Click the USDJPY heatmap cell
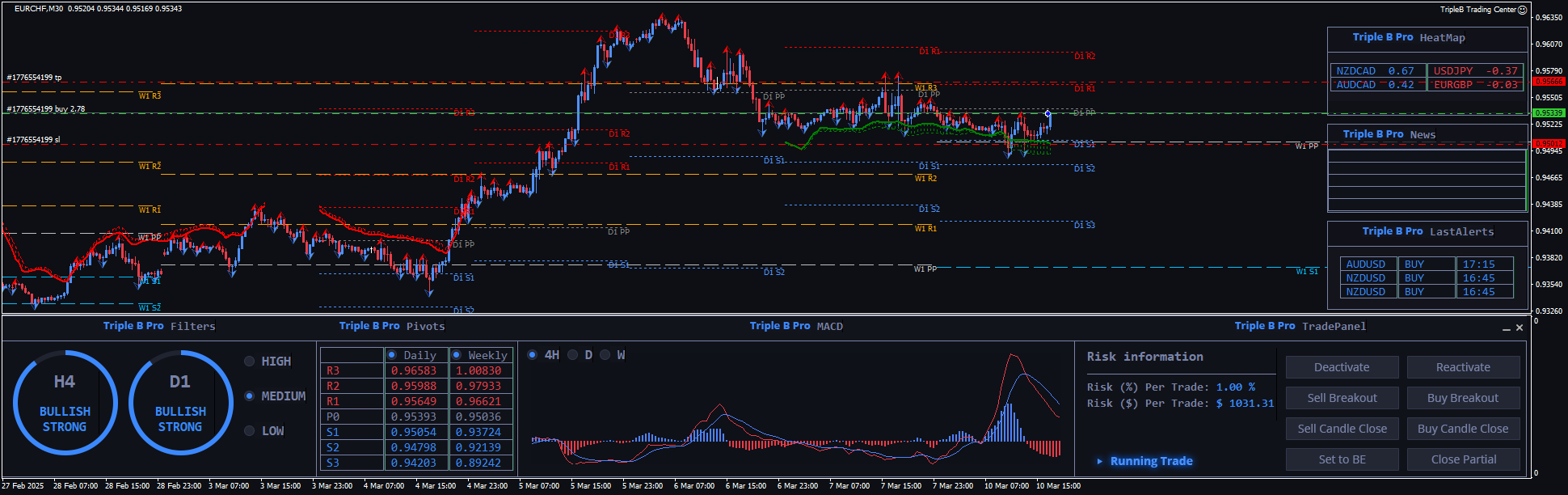1568x495 pixels. pos(1474,71)
